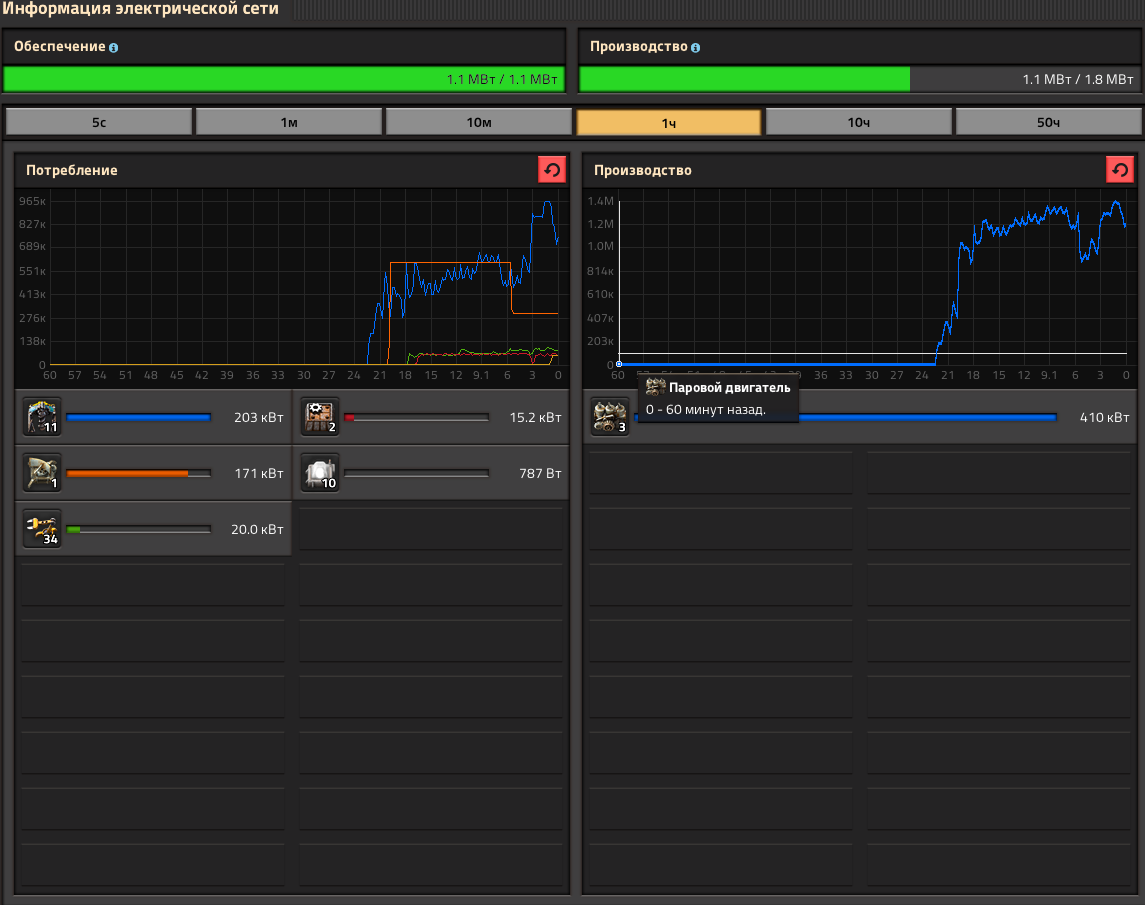
Task: Select the 5с time range tab
Action: pos(99,122)
